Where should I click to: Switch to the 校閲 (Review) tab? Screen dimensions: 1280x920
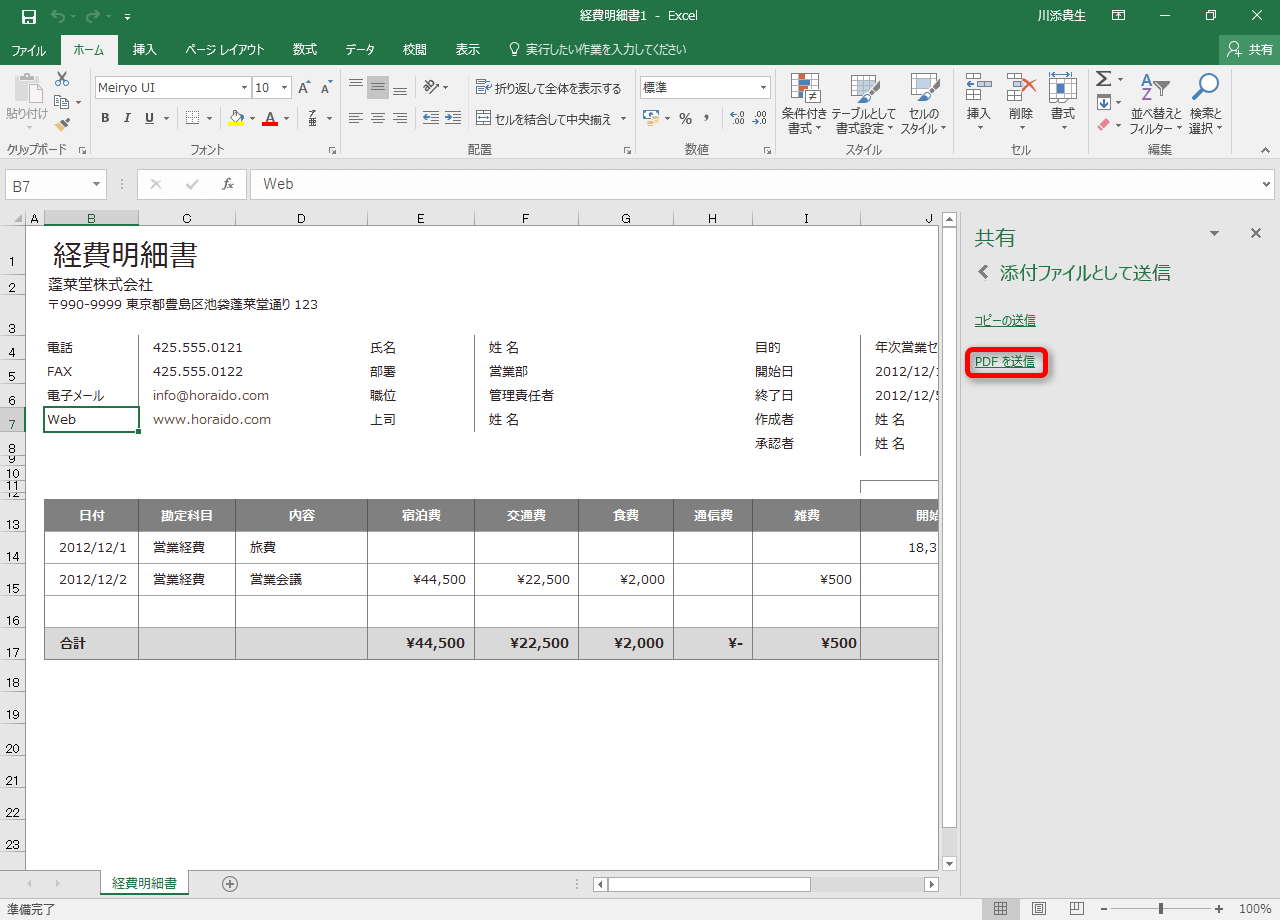coord(415,49)
